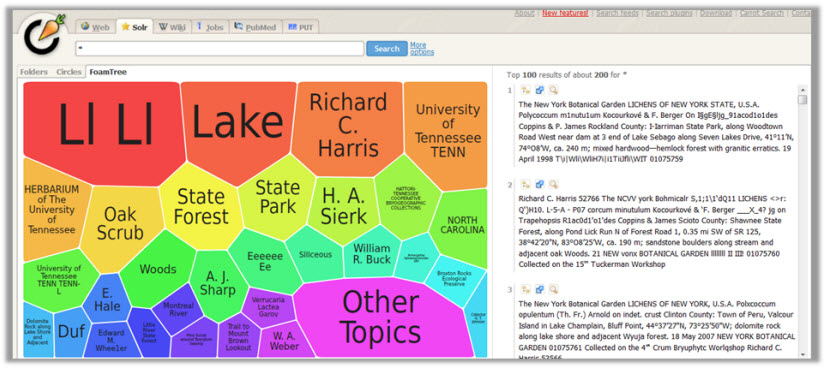Image resolution: width=824 pixels, height=368 pixels.
Task: Preview result 2 with magnifier icon
Action: [x=553, y=185]
